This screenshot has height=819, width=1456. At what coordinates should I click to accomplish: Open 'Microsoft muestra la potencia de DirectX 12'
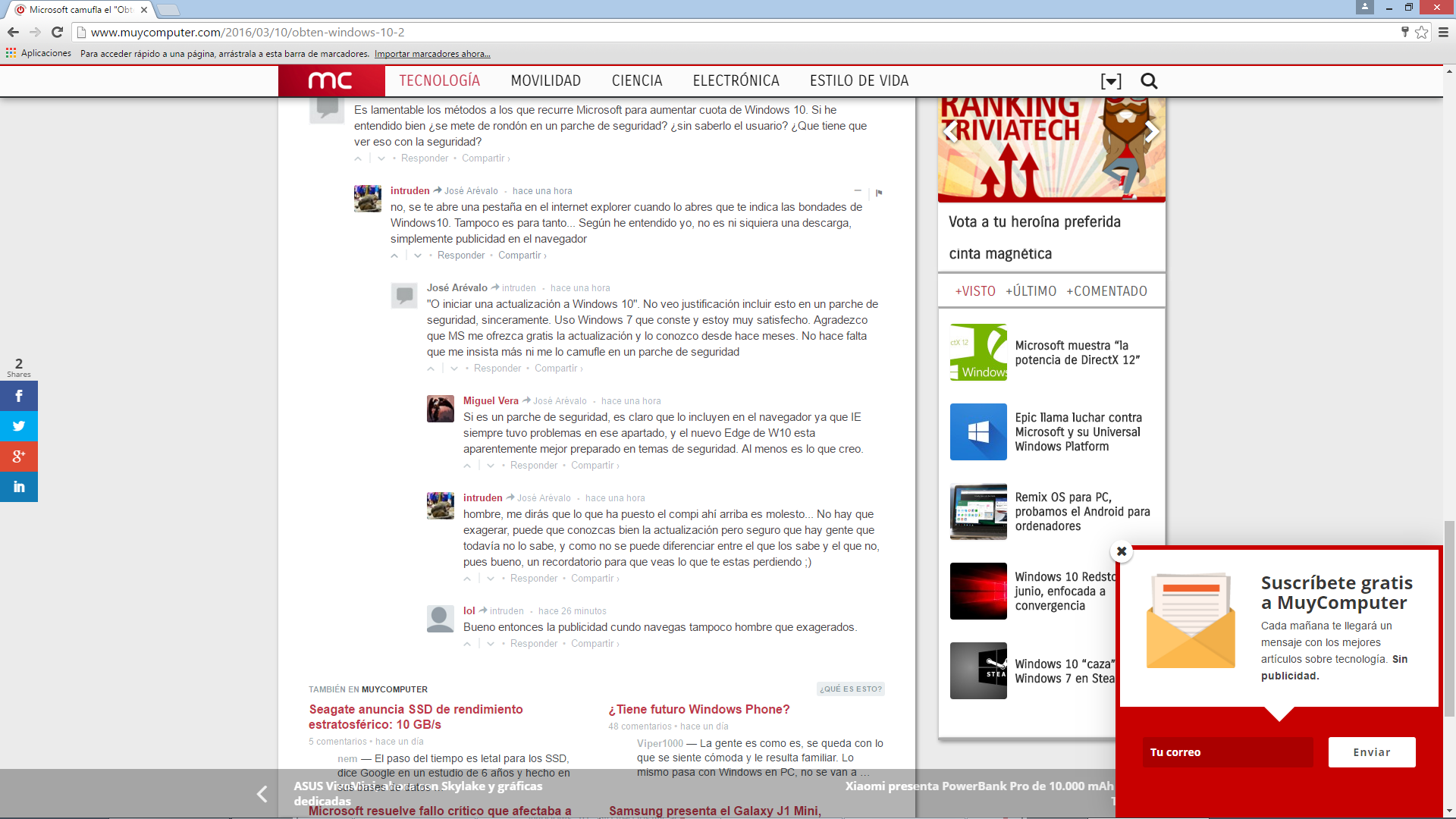point(1077,353)
